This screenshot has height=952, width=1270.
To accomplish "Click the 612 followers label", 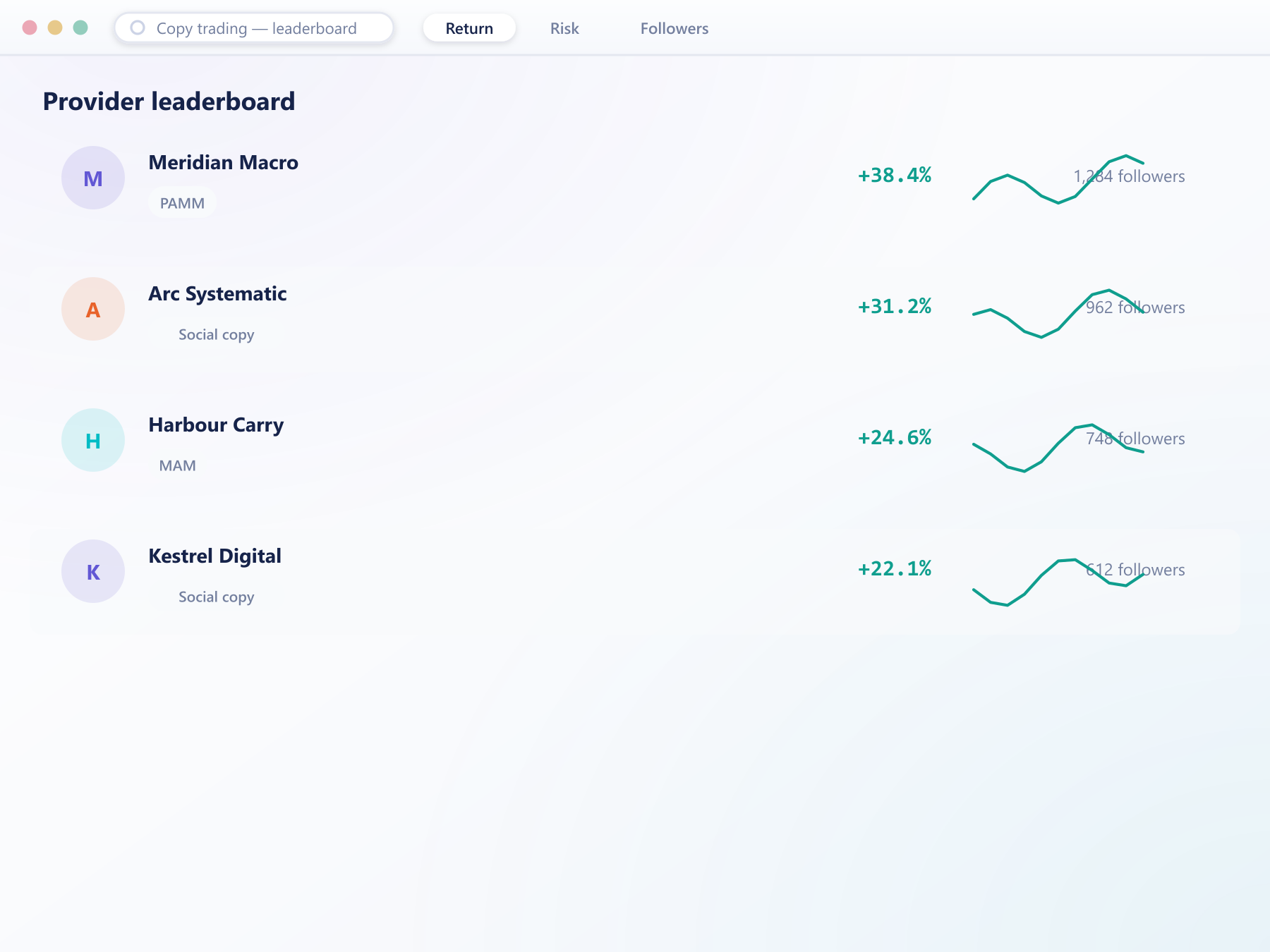I will tap(1135, 570).
